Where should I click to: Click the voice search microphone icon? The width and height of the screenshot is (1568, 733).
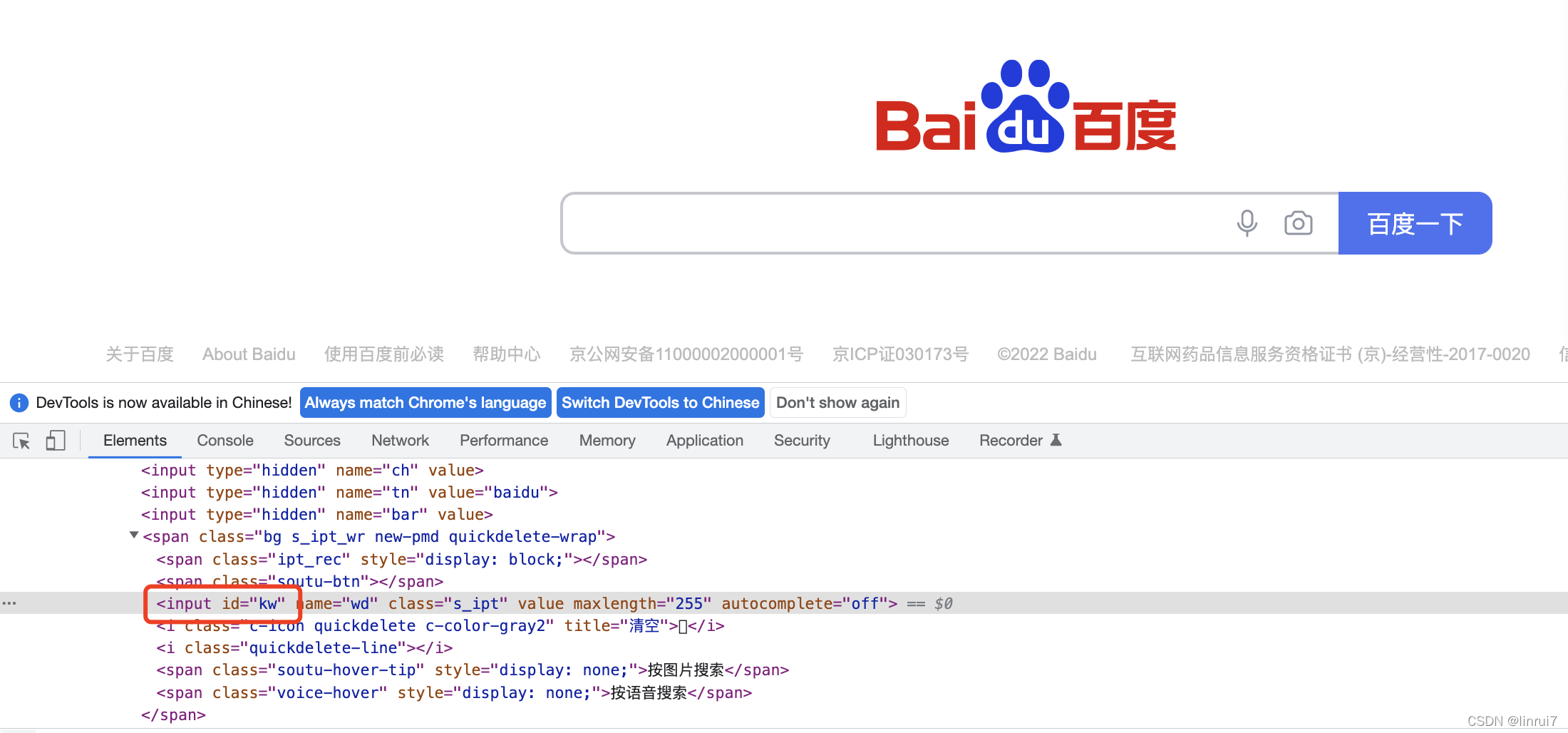click(x=1247, y=223)
